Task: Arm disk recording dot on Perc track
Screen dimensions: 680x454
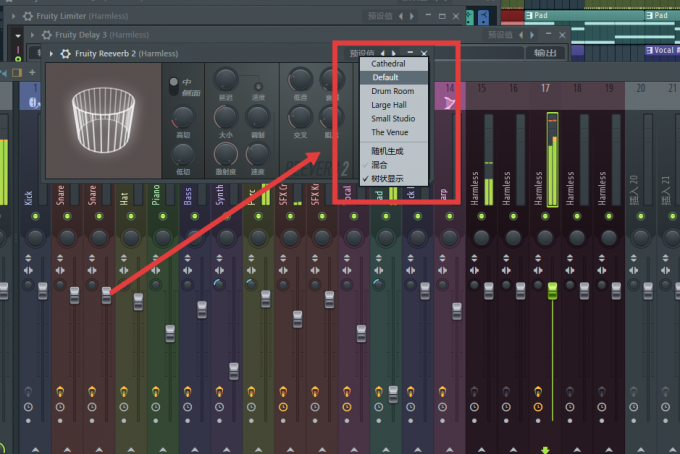Action: coord(251,421)
